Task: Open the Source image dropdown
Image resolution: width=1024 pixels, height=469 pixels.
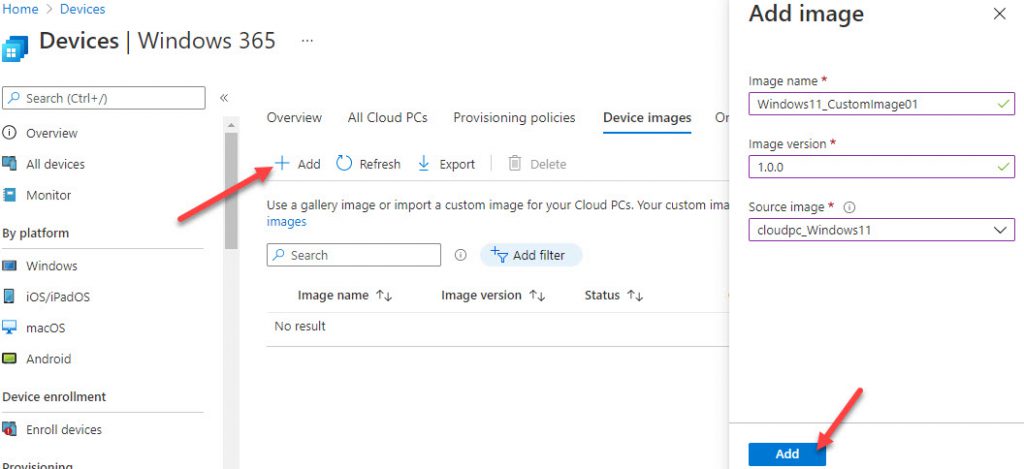Action: click(x=882, y=230)
